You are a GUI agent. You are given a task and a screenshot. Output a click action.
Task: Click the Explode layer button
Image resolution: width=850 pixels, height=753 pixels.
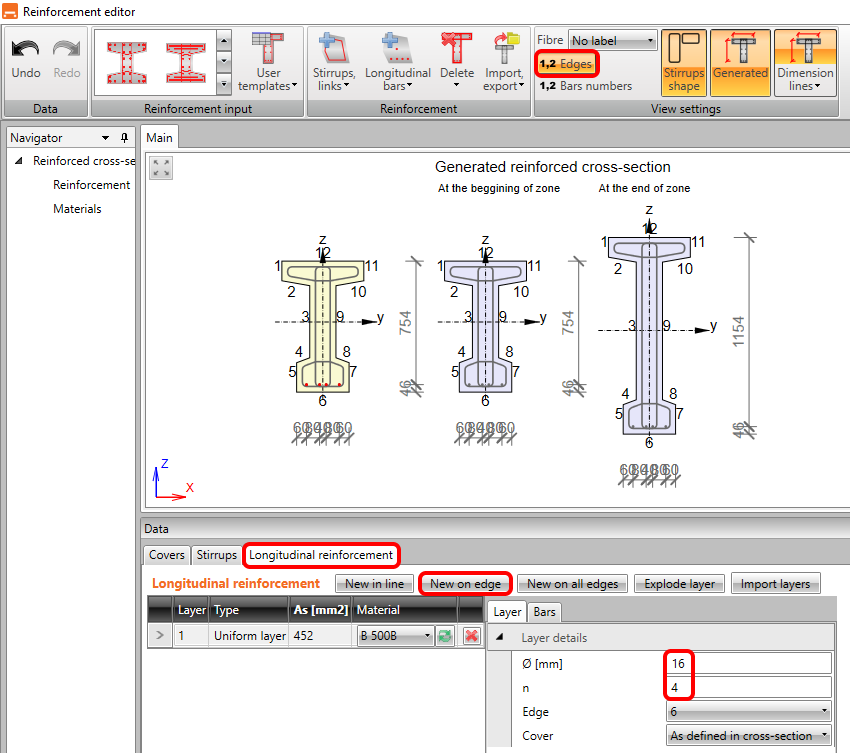click(679, 584)
